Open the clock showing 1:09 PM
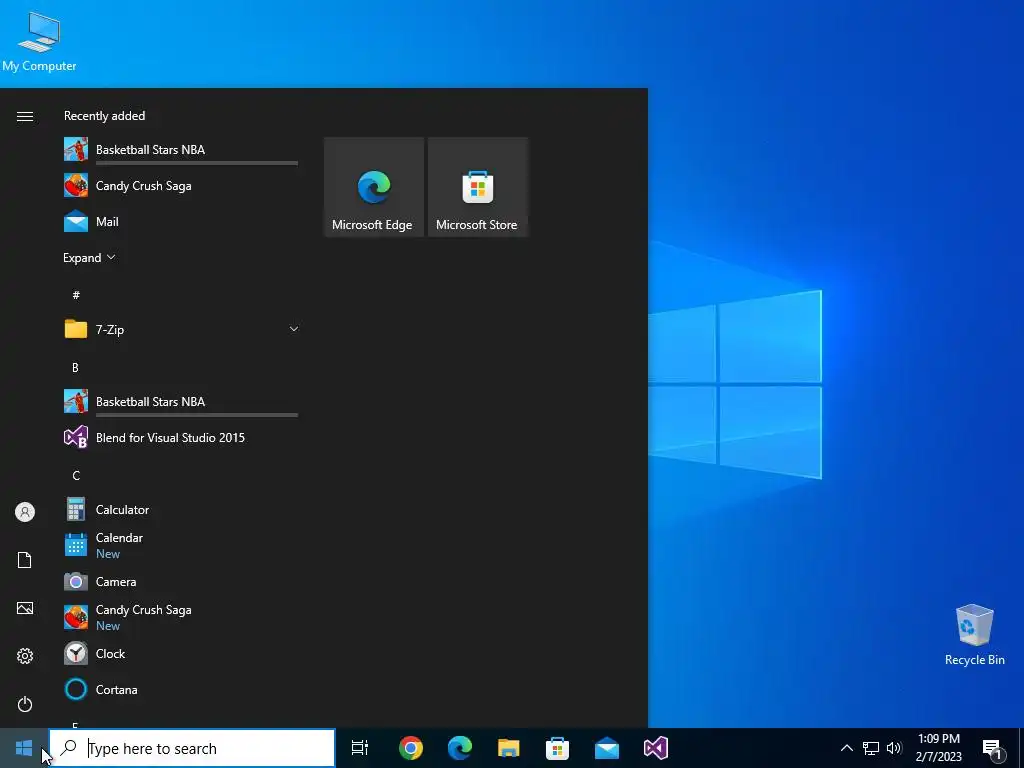 tap(938, 748)
